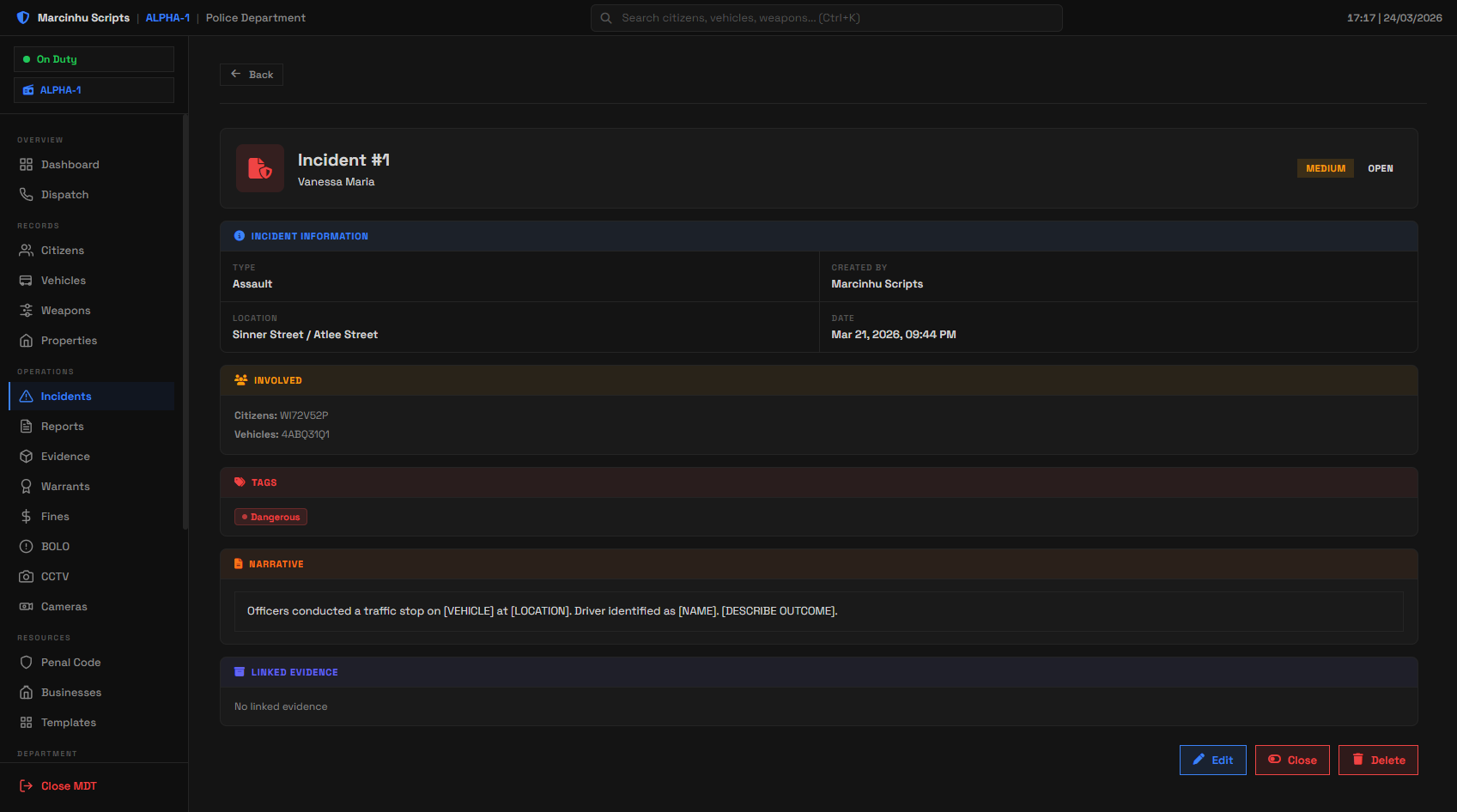
Task: Click the Properties house icon
Action: tap(26, 341)
